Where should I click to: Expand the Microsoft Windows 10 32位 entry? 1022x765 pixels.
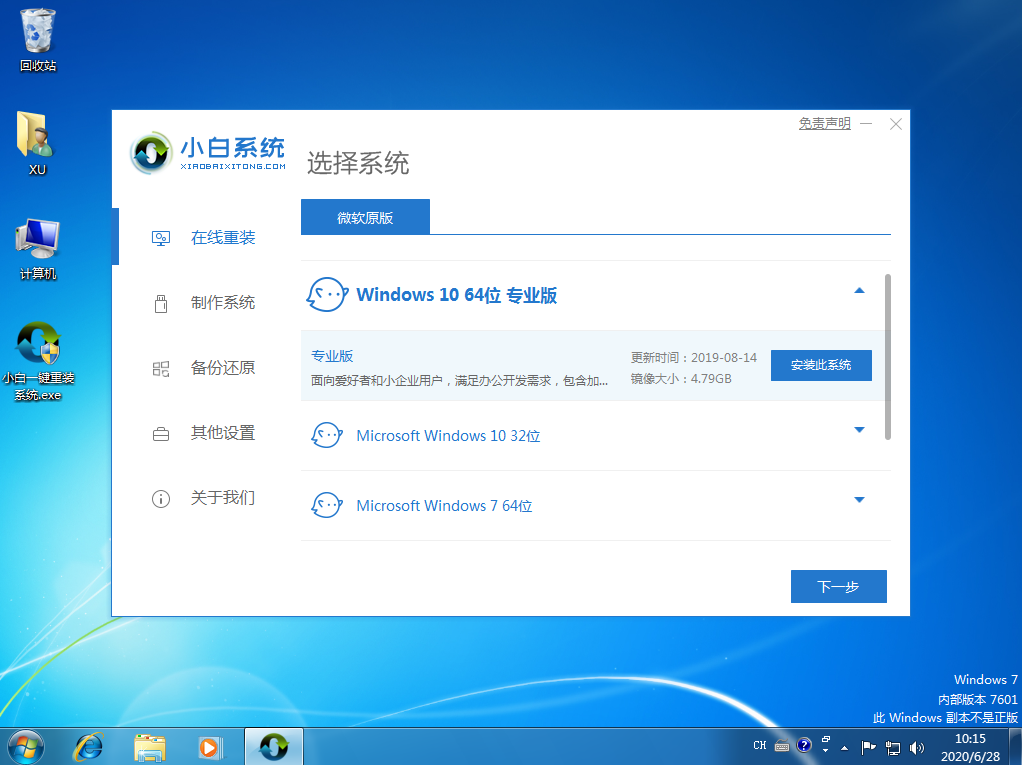click(x=859, y=430)
